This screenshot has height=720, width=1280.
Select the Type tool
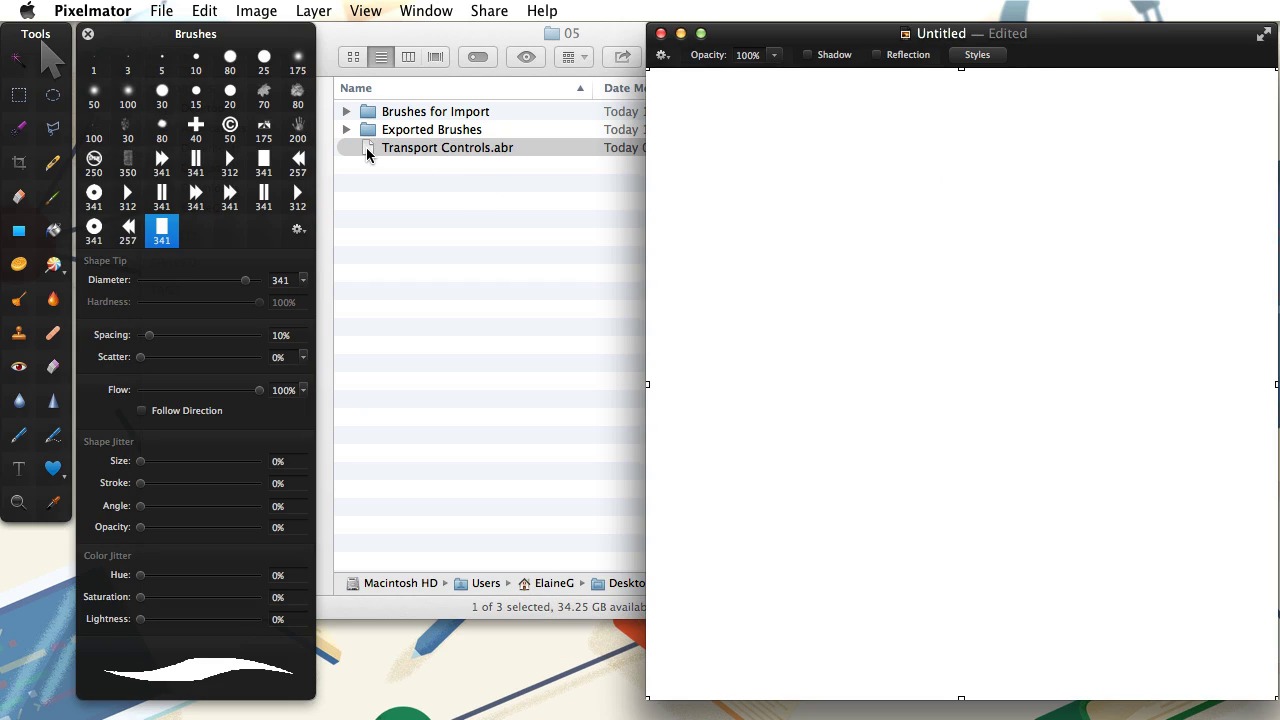point(19,469)
